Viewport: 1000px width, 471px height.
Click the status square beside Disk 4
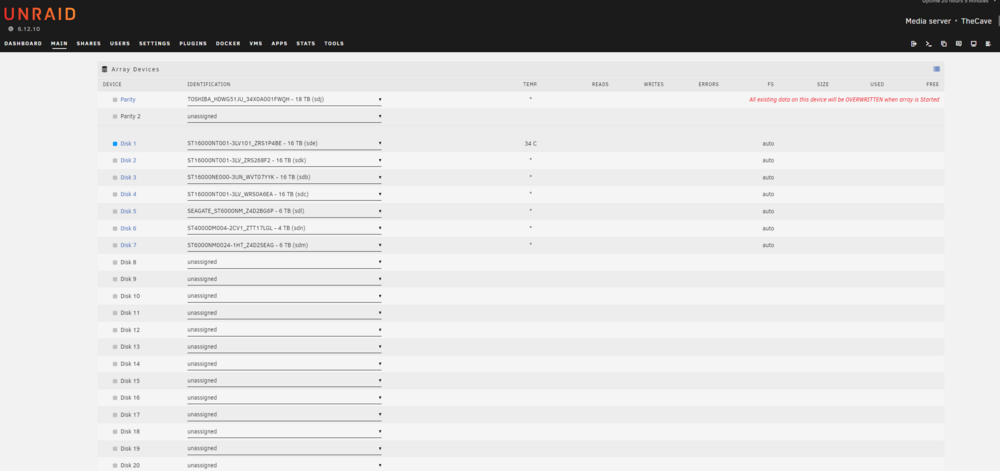(x=115, y=194)
